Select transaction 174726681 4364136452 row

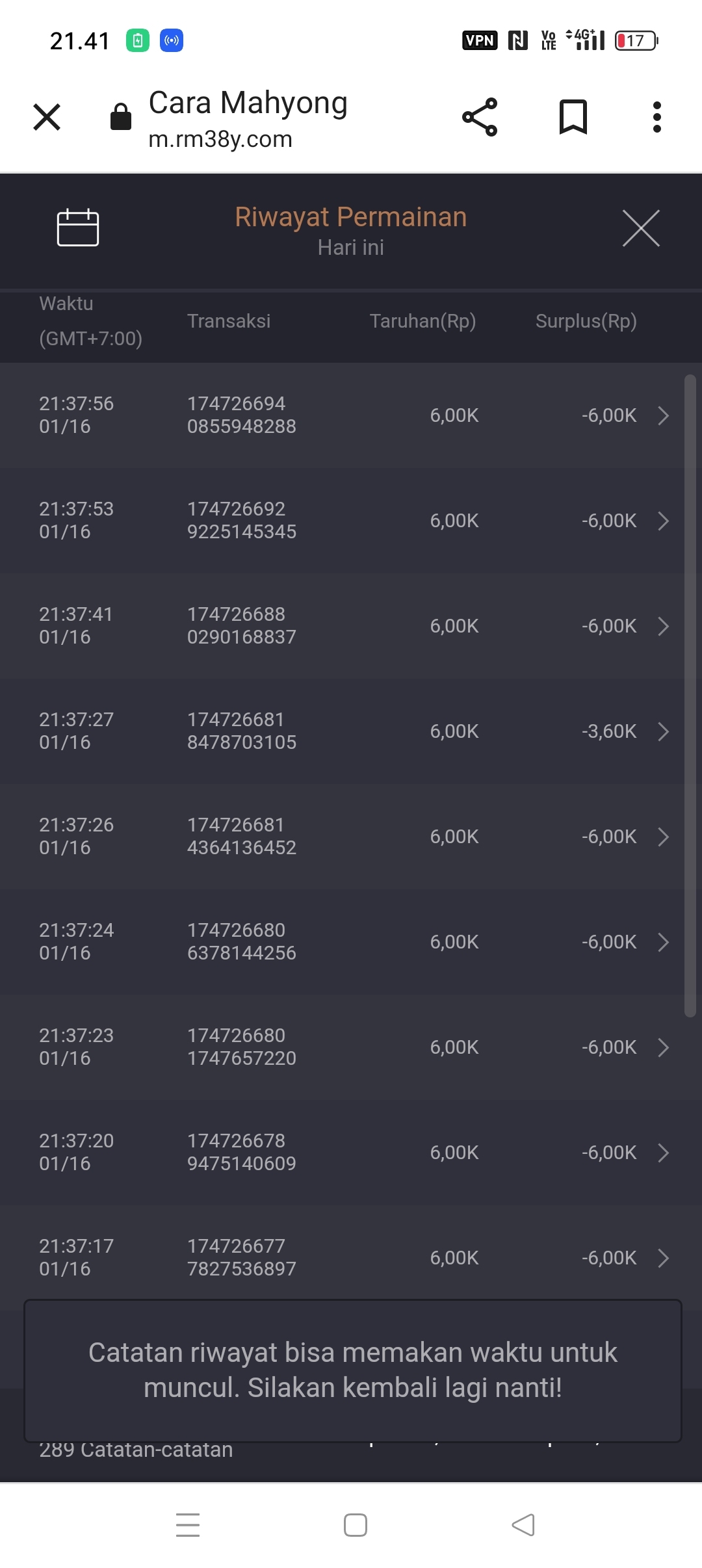pos(242,836)
